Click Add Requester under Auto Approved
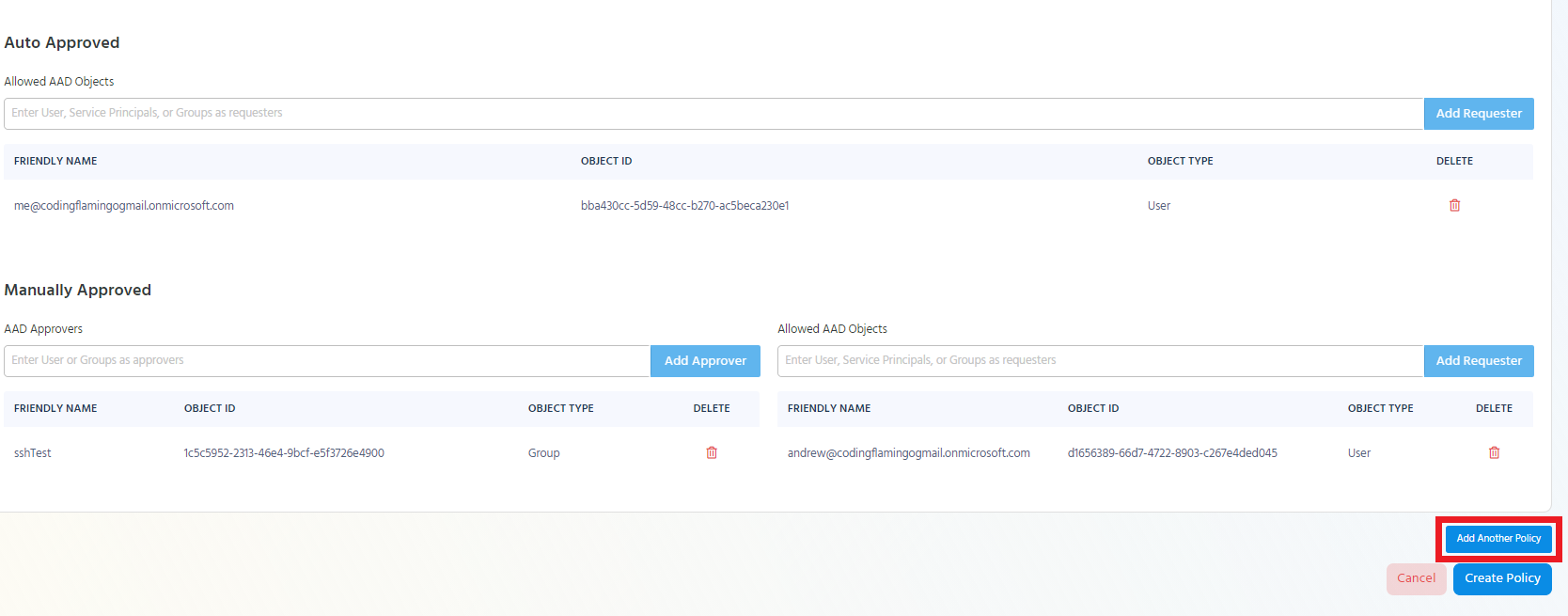 pyautogui.click(x=1479, y=114)
